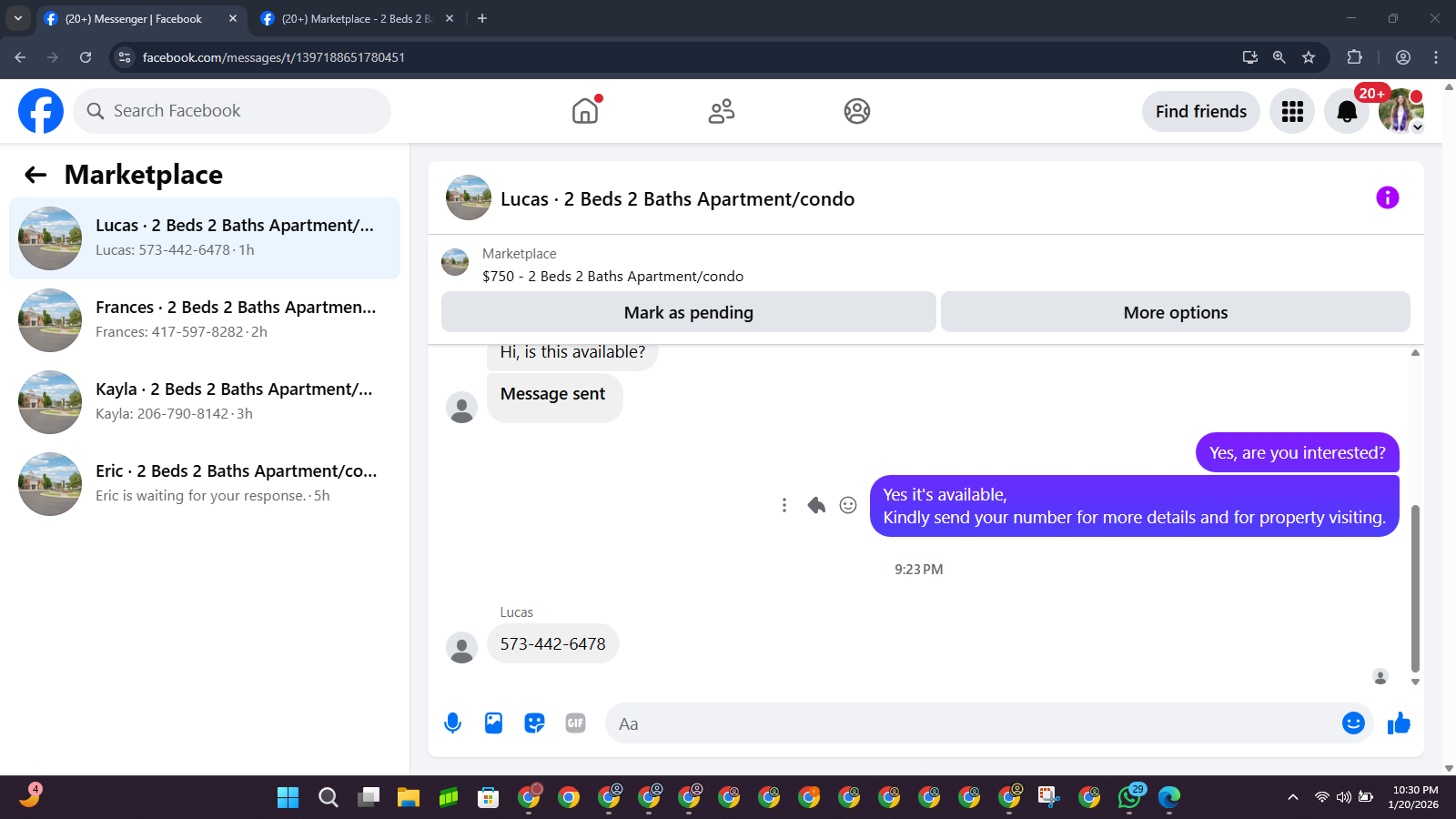Screen dimensions: 1456x819
Task: Open the taskbar clock and date
Action: tap(1414, 797)
